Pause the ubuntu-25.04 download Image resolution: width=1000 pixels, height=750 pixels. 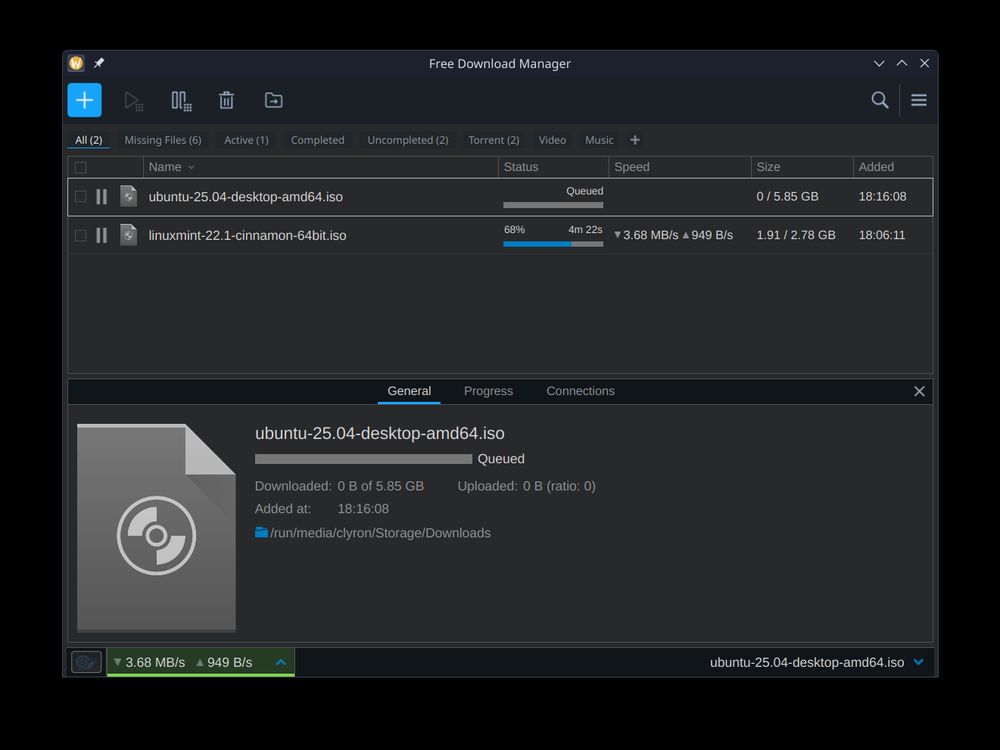(101, 197)
